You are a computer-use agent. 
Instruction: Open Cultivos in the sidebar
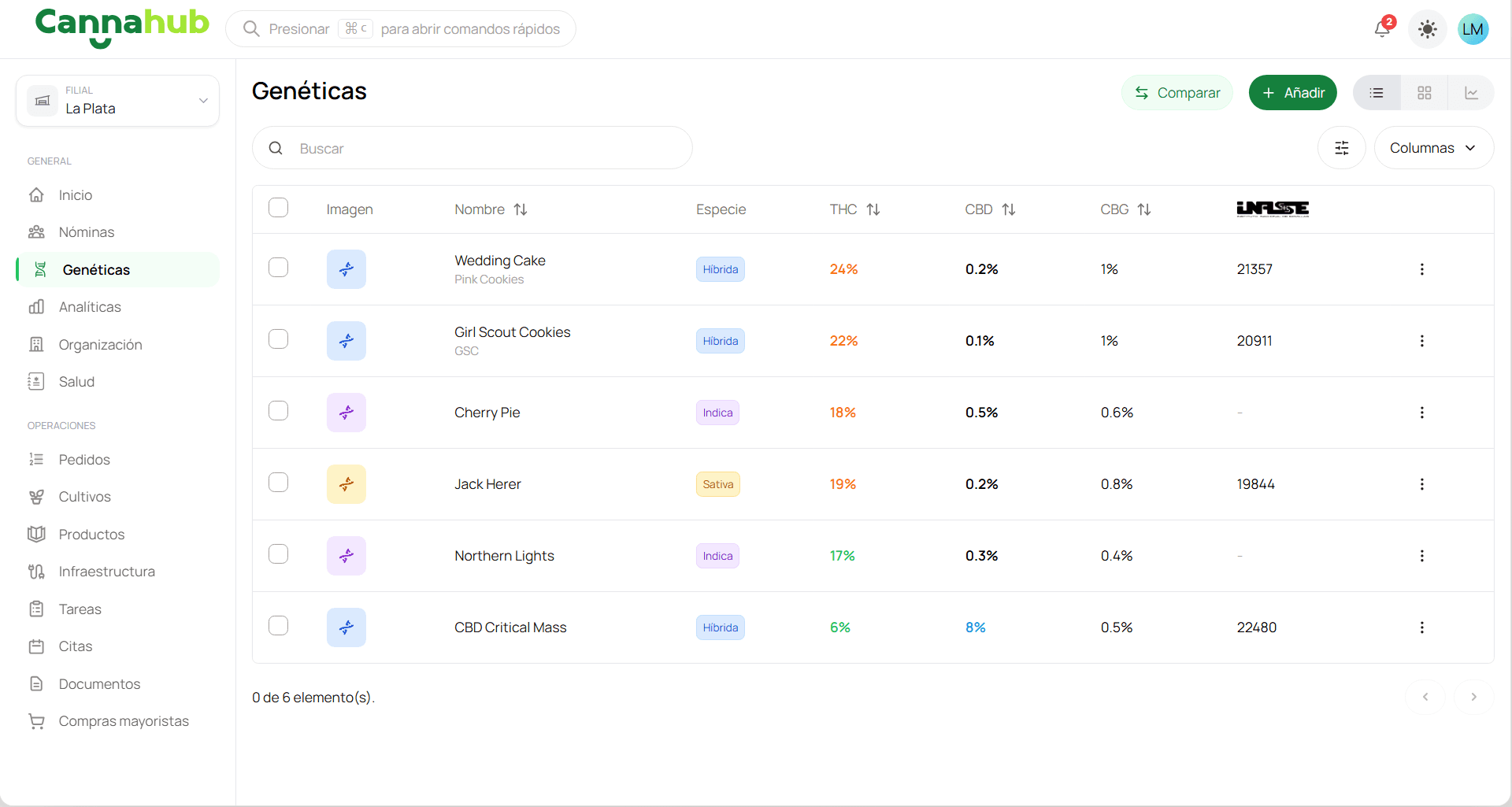click(117, 497)
